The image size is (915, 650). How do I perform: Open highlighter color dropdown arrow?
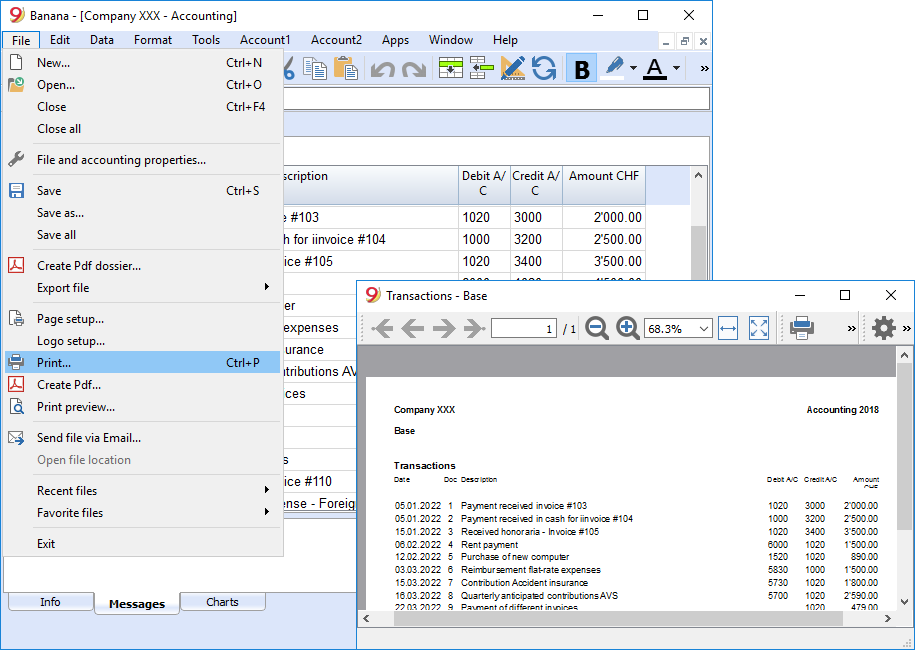pyautogui.click(x=634, y=68)
